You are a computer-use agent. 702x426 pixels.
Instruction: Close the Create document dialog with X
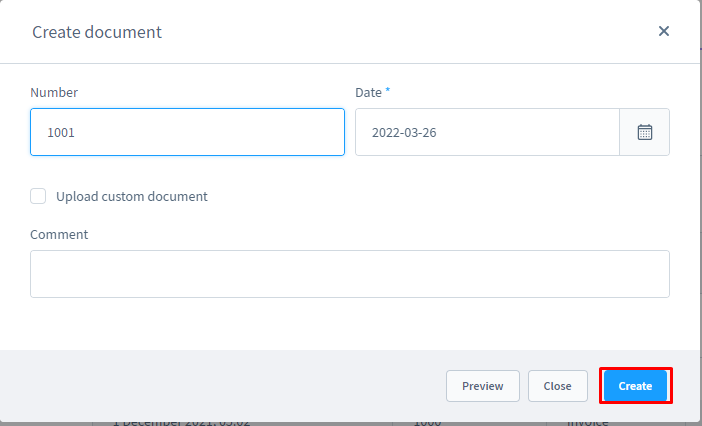pyautogui.click(x=663, y=31)
